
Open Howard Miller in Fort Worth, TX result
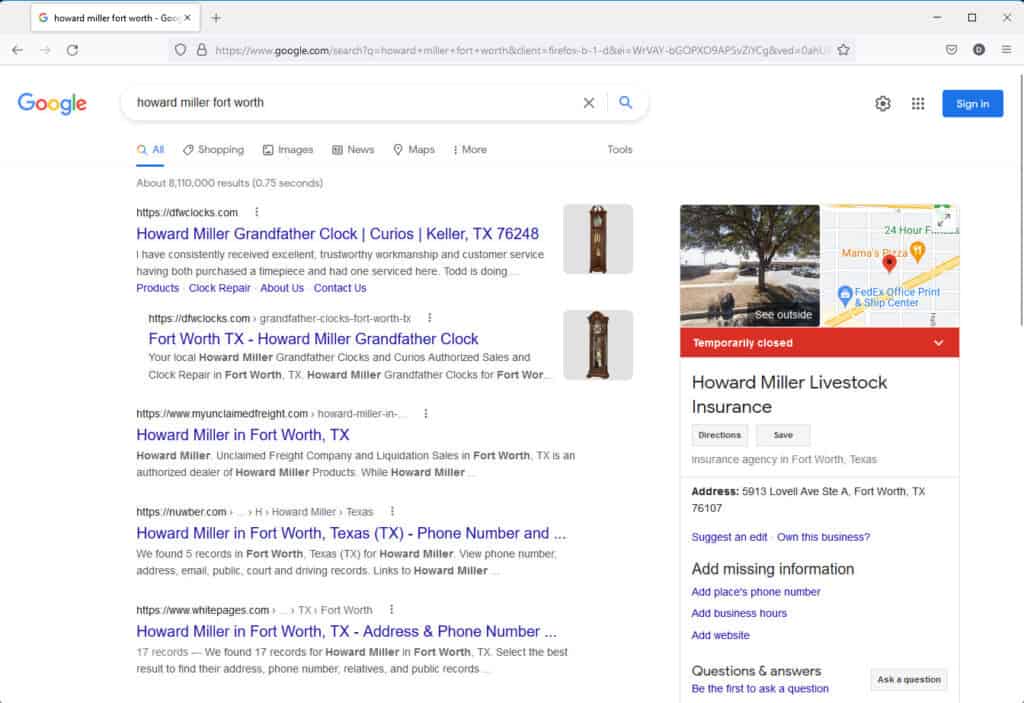[243, 435]
